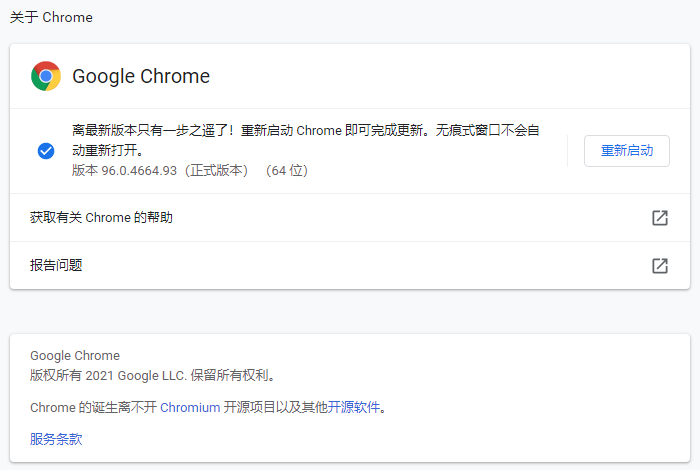Image resolution: width=700 pixels, height=470 pixels.
Task: Open the Chromium project link
Action: coord(190,407)
